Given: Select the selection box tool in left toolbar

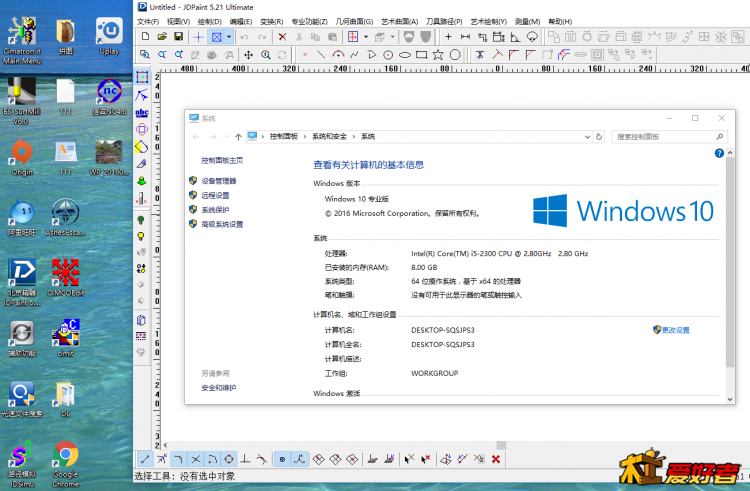Looking at the screenshot, I should click(142, 77).
